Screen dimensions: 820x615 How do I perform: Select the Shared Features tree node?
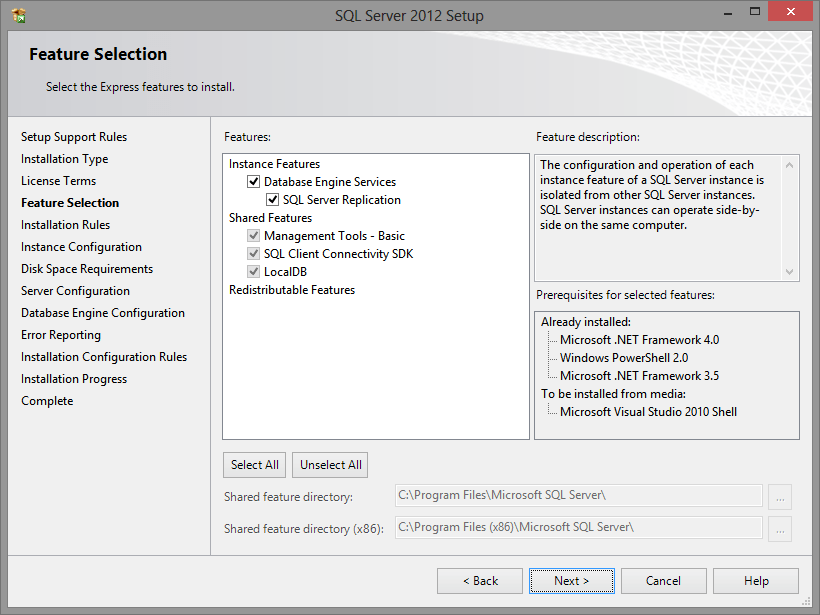pos(270,218)
